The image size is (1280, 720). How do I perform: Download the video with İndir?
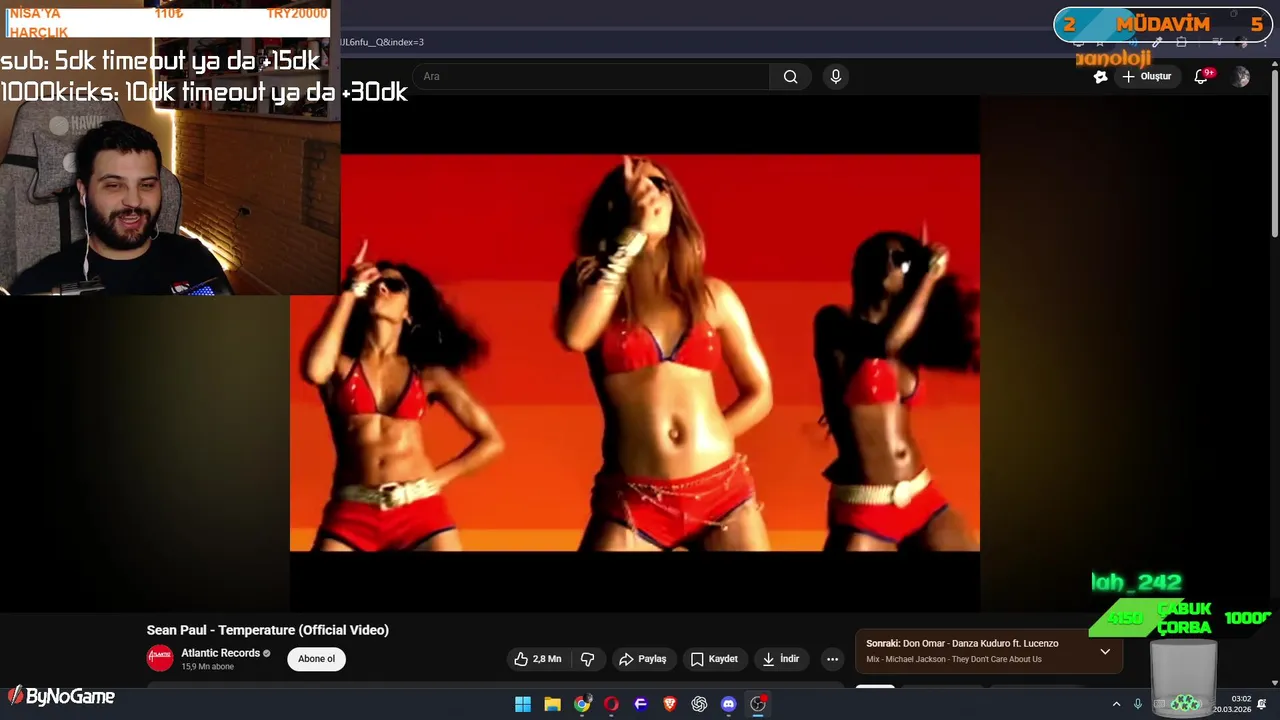point(781,659)
